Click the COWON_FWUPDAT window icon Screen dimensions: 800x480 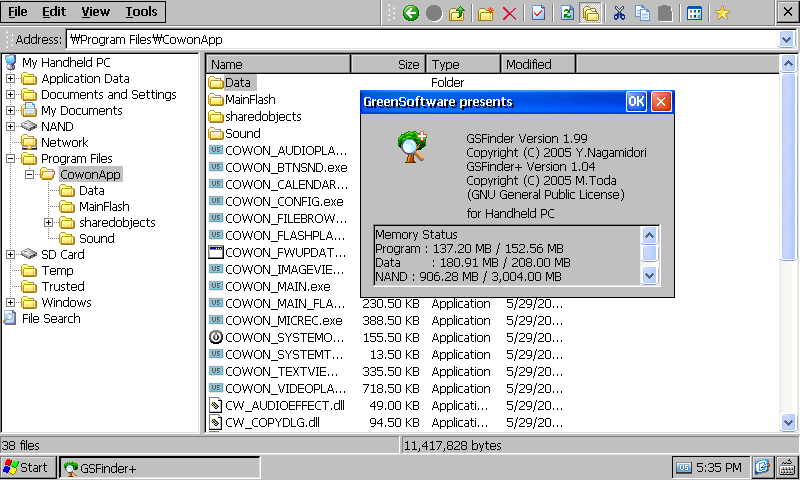(x=216, y=252)
